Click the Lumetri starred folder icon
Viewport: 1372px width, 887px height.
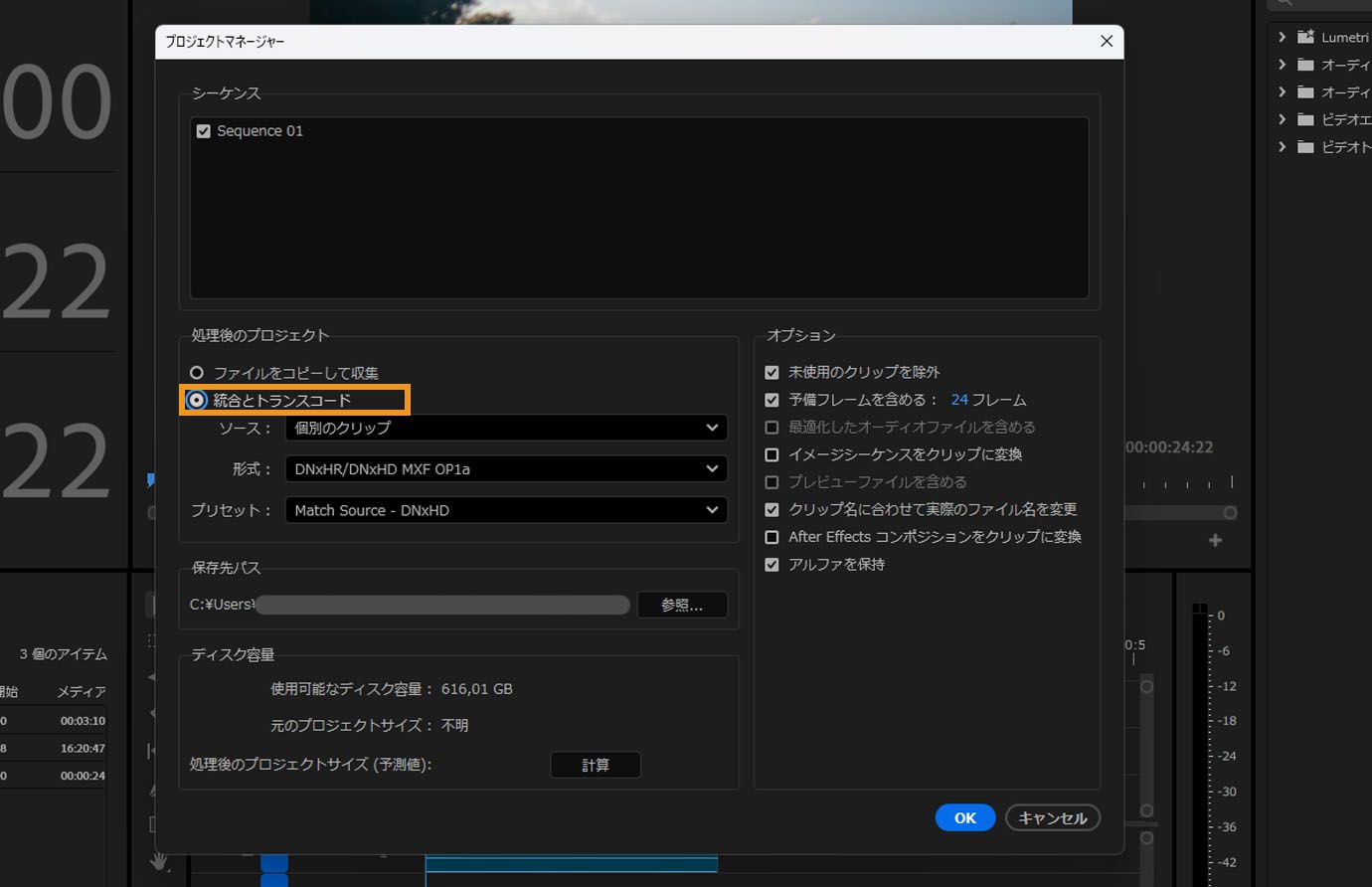[x=1306, y=37]
